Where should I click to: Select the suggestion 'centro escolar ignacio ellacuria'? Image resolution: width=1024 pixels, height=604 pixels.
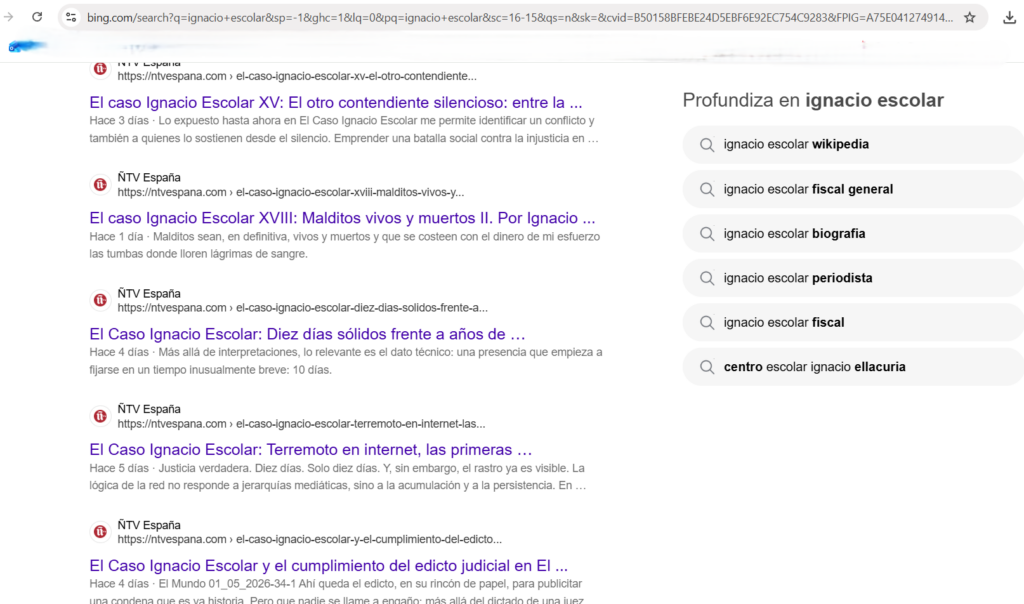853,367
